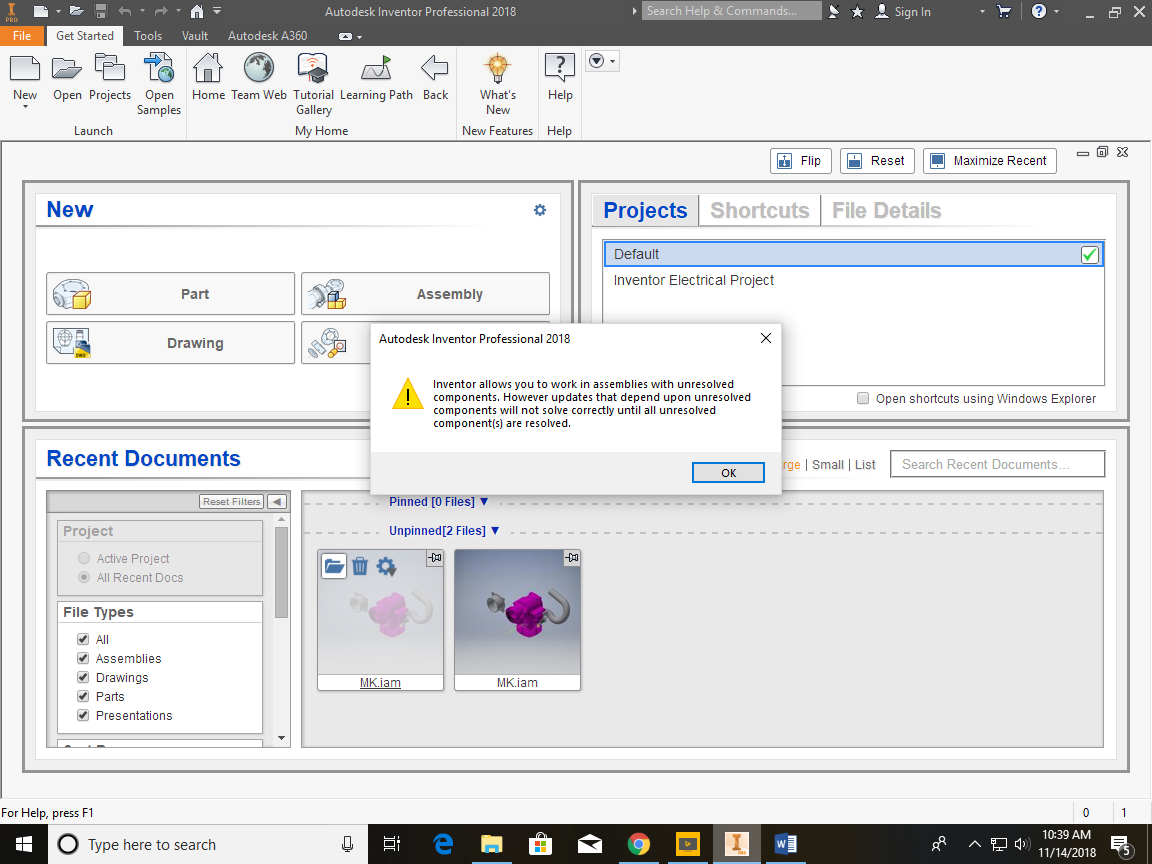Click Search Recent Documents field
Screen dimensions: 1152x864
pyautogui.click(x=997, y=464)
